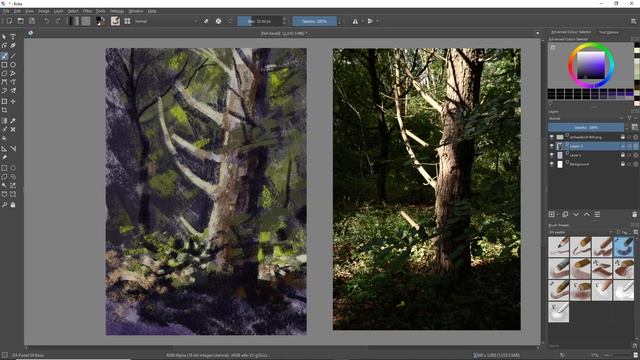Open the File menu

coord(6,11)
